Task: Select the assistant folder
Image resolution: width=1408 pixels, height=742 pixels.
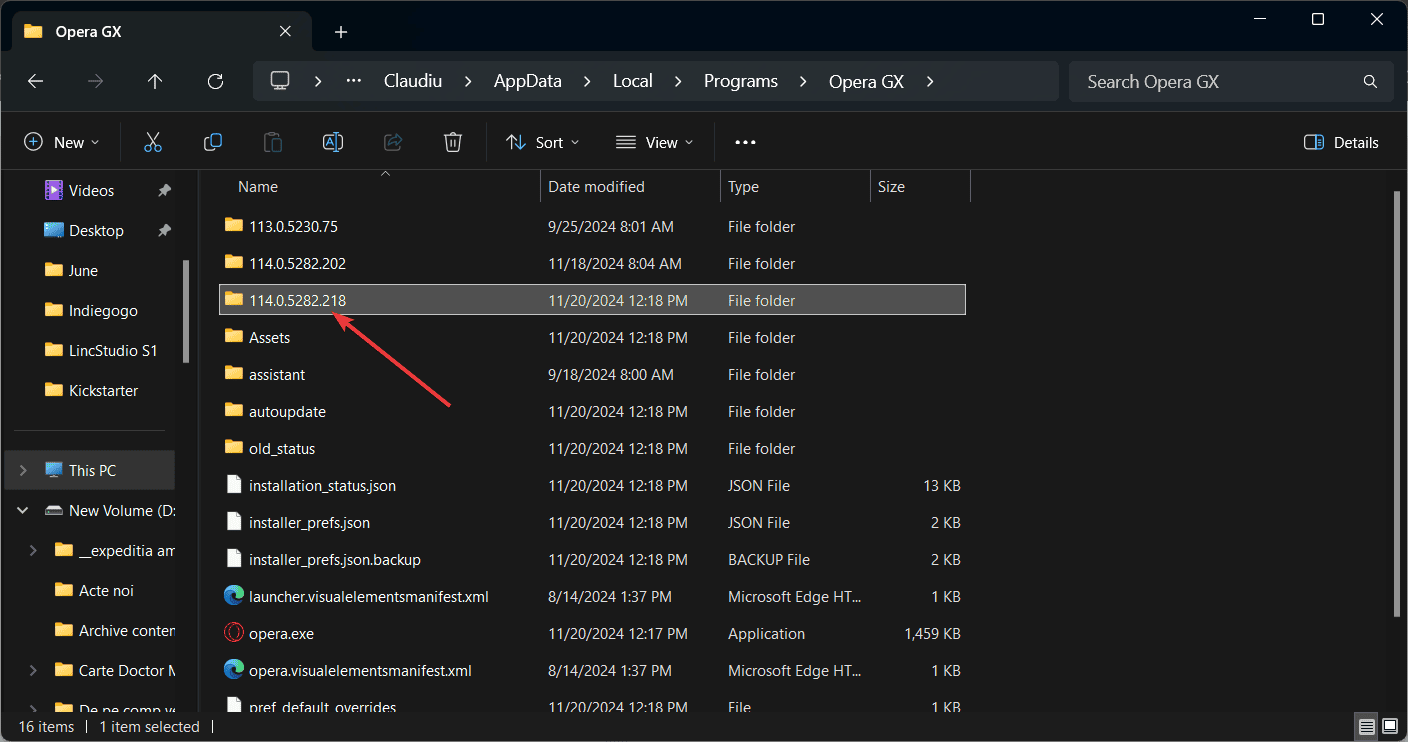Action: pyautogui.click(x=592, y=375)
